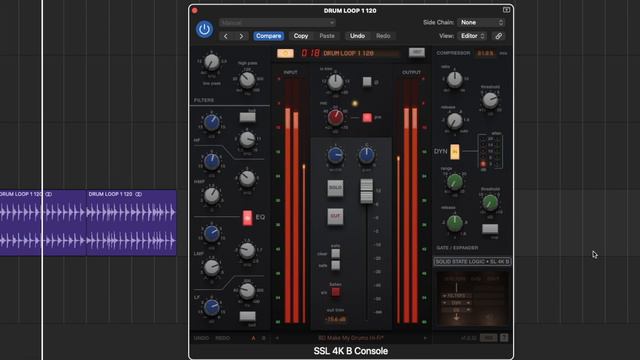Click the DRUM LOOP 1 120 track name field

(361, 53)
